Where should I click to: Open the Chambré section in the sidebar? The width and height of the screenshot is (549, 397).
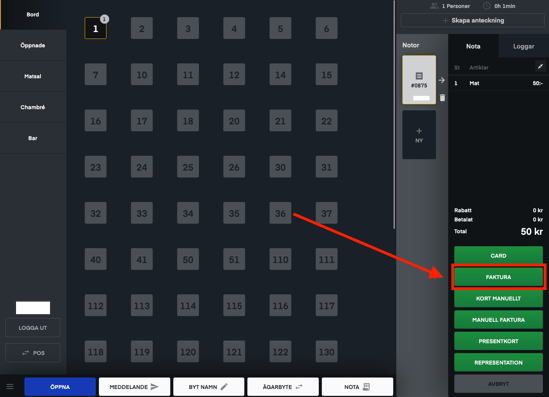click(x=33, y=107)
